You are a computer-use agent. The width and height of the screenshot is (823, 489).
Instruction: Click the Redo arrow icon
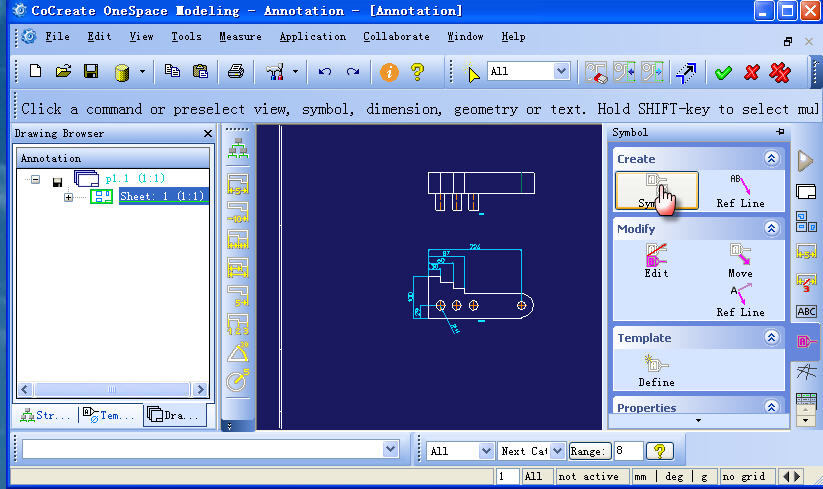click(x=353, y=71)
